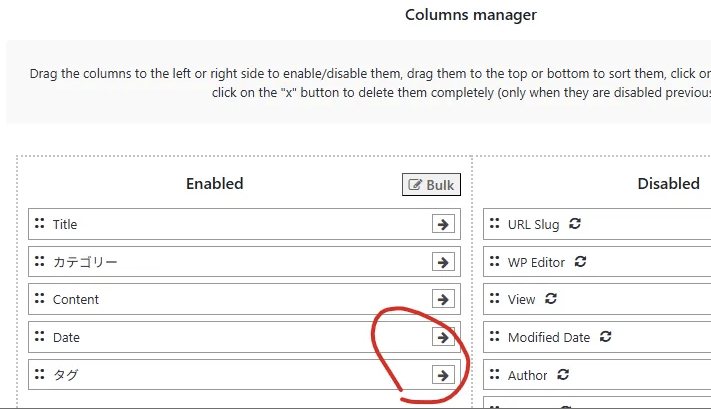
Task: Grab the drag handle of Title column
Action: (x=39, y=224)
